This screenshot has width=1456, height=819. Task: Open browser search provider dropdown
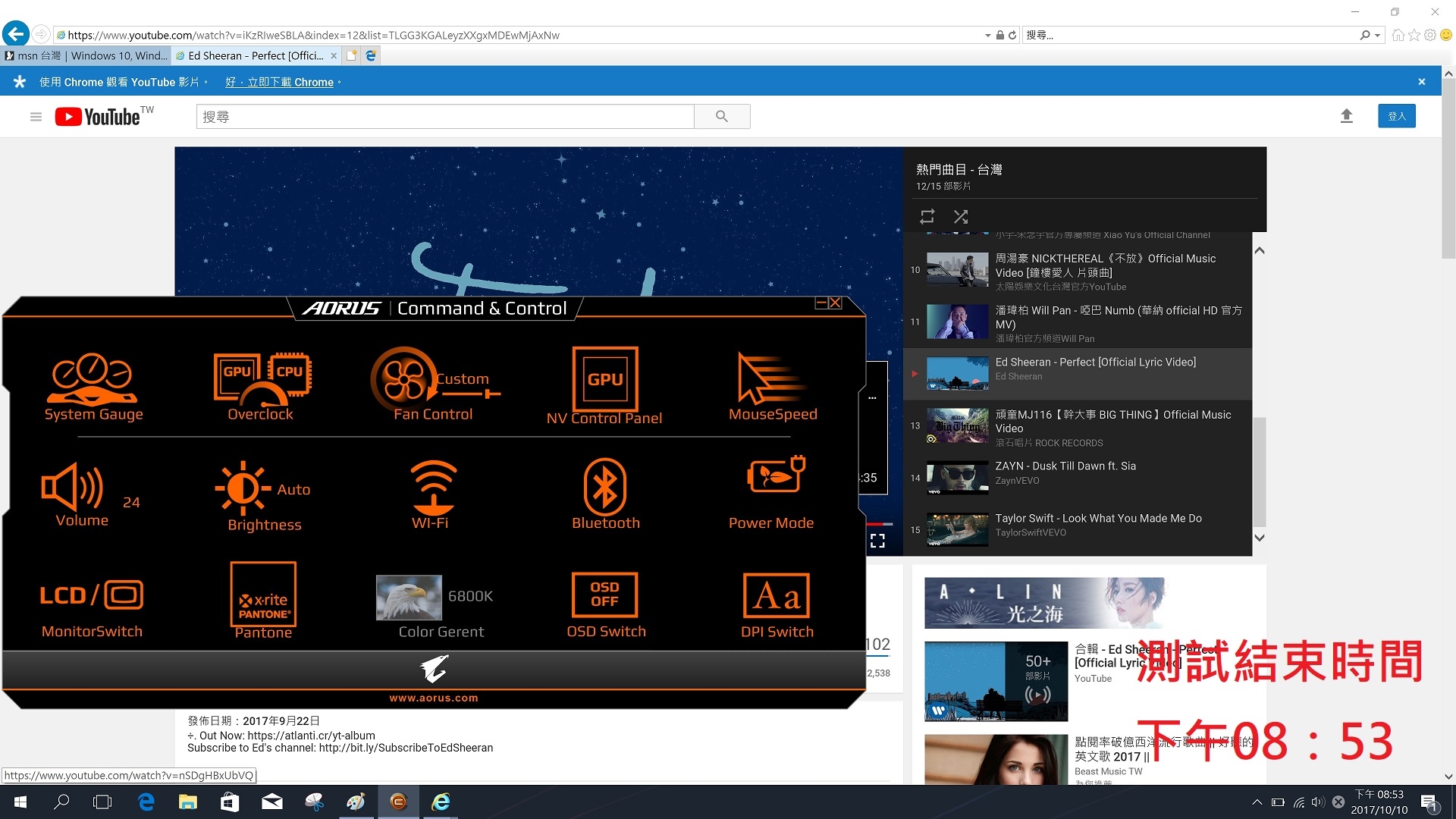coord(1377,35)
